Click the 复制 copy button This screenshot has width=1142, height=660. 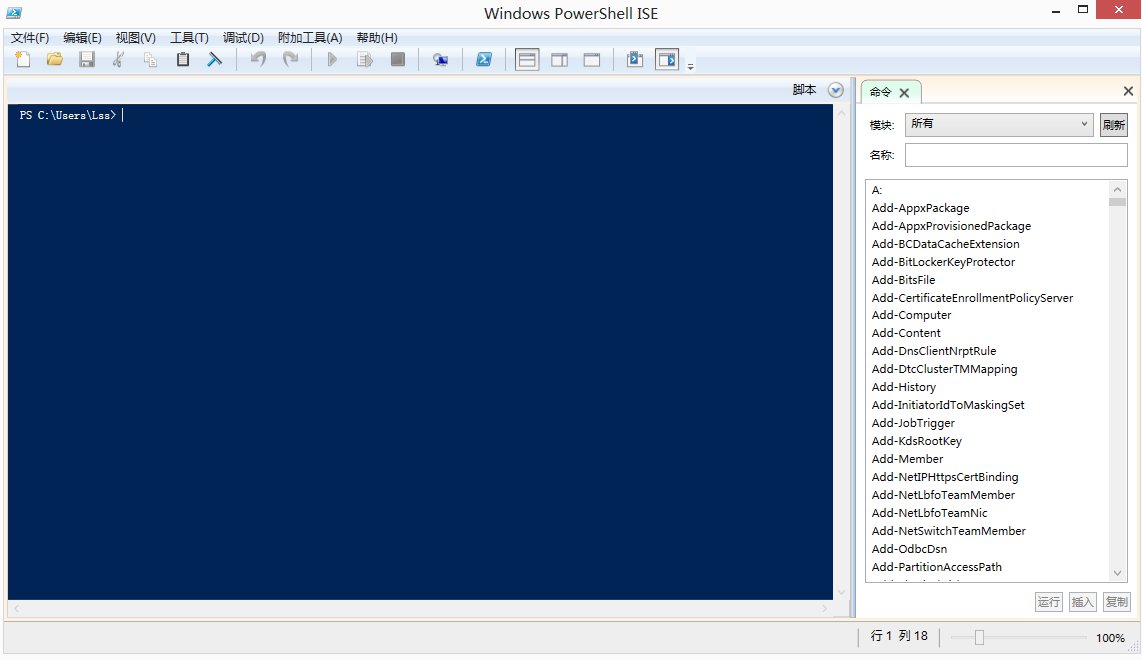pyautogui.click(x=1117, y=602)
